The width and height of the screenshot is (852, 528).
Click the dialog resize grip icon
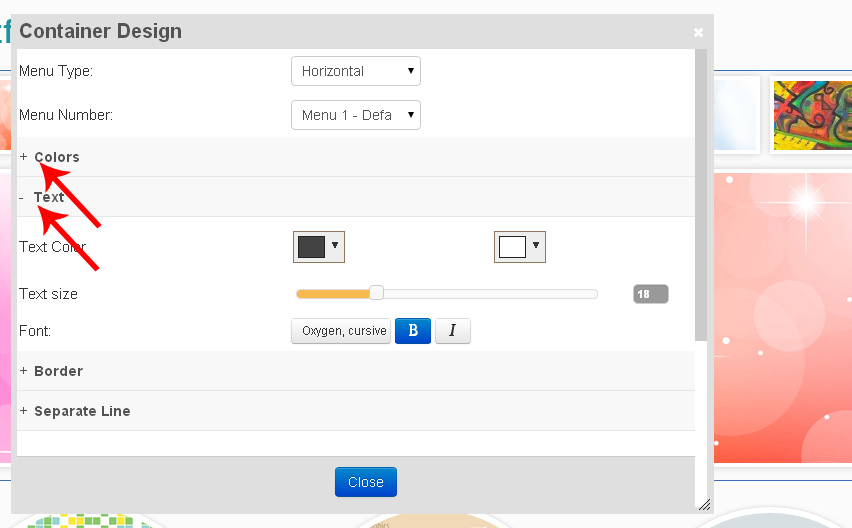point(704,505)
